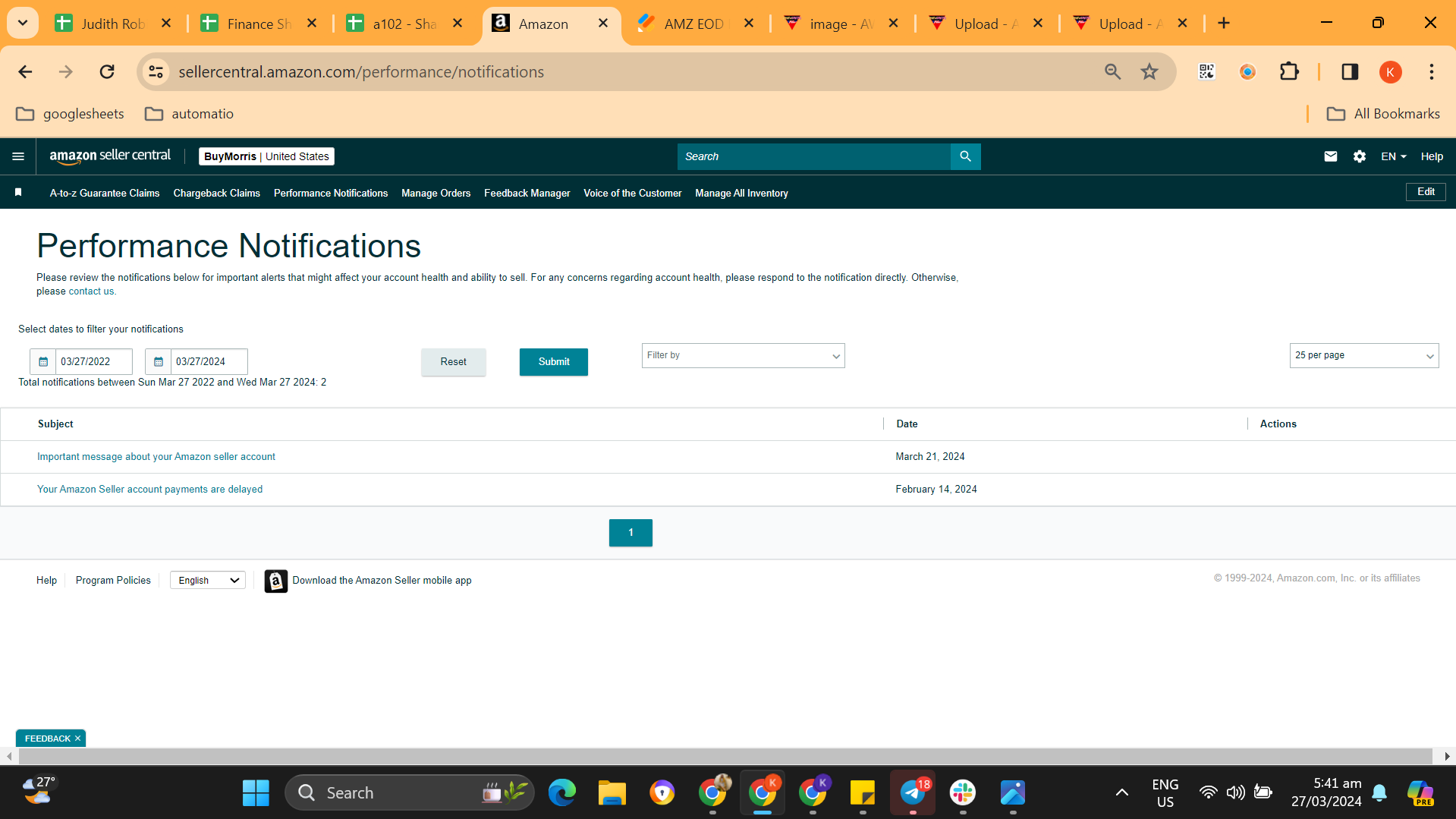
Task: Open the Chrome profile avatar K
Action: (x=1390, y=72)
